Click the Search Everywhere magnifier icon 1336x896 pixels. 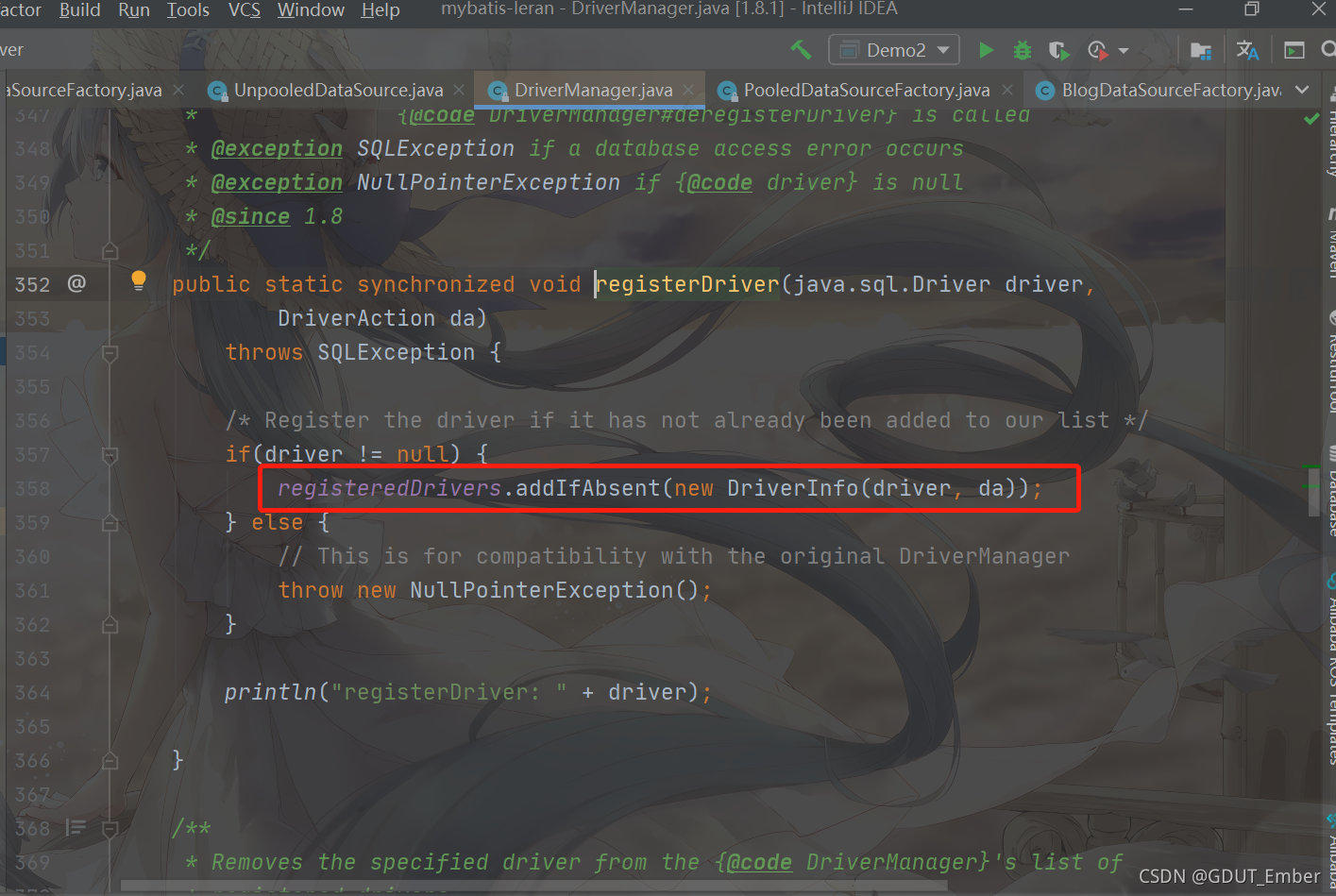(1328, 50)
